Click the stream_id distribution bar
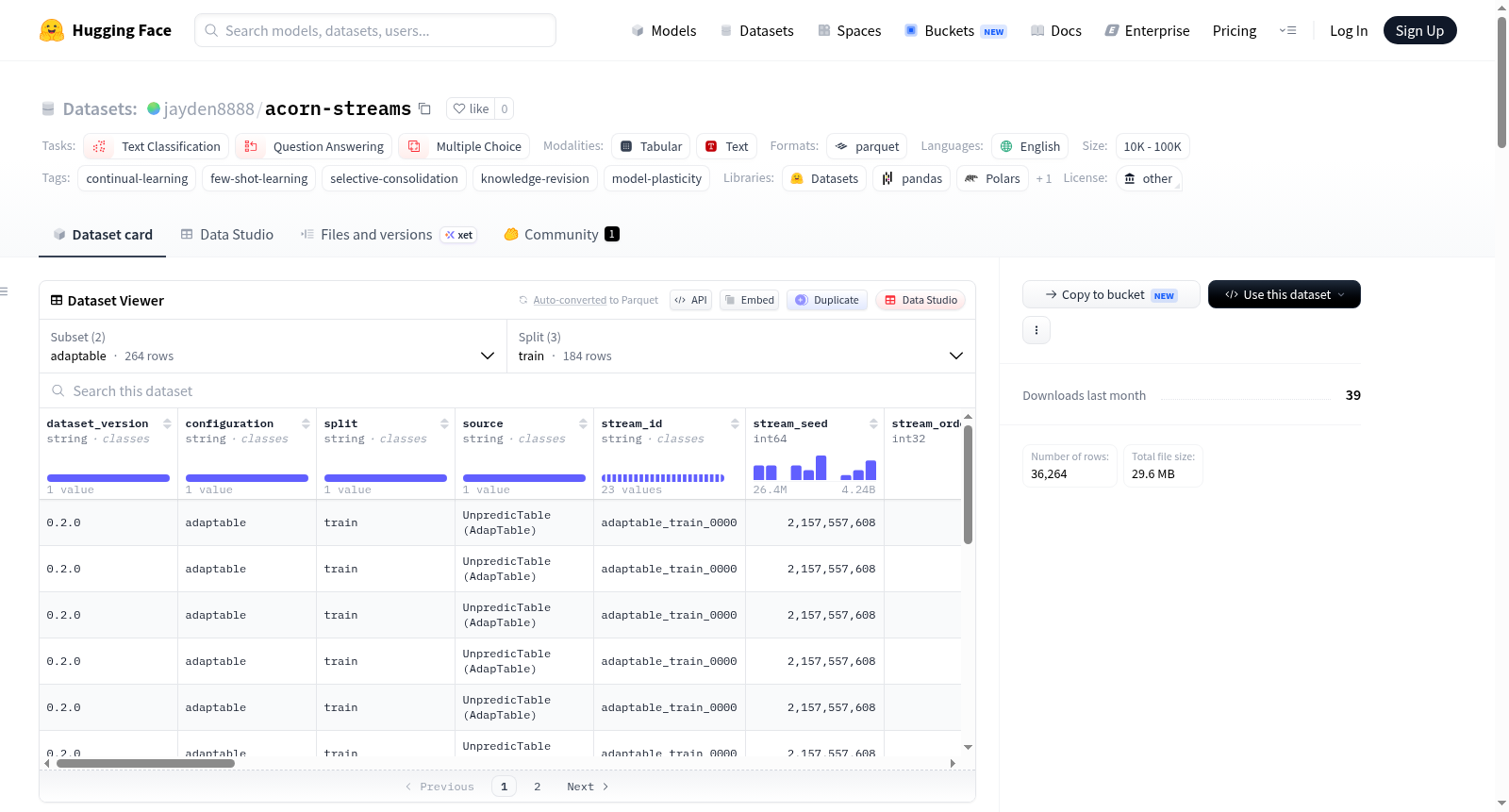Viewport: 1509px width, 812px height. point(663,478)
